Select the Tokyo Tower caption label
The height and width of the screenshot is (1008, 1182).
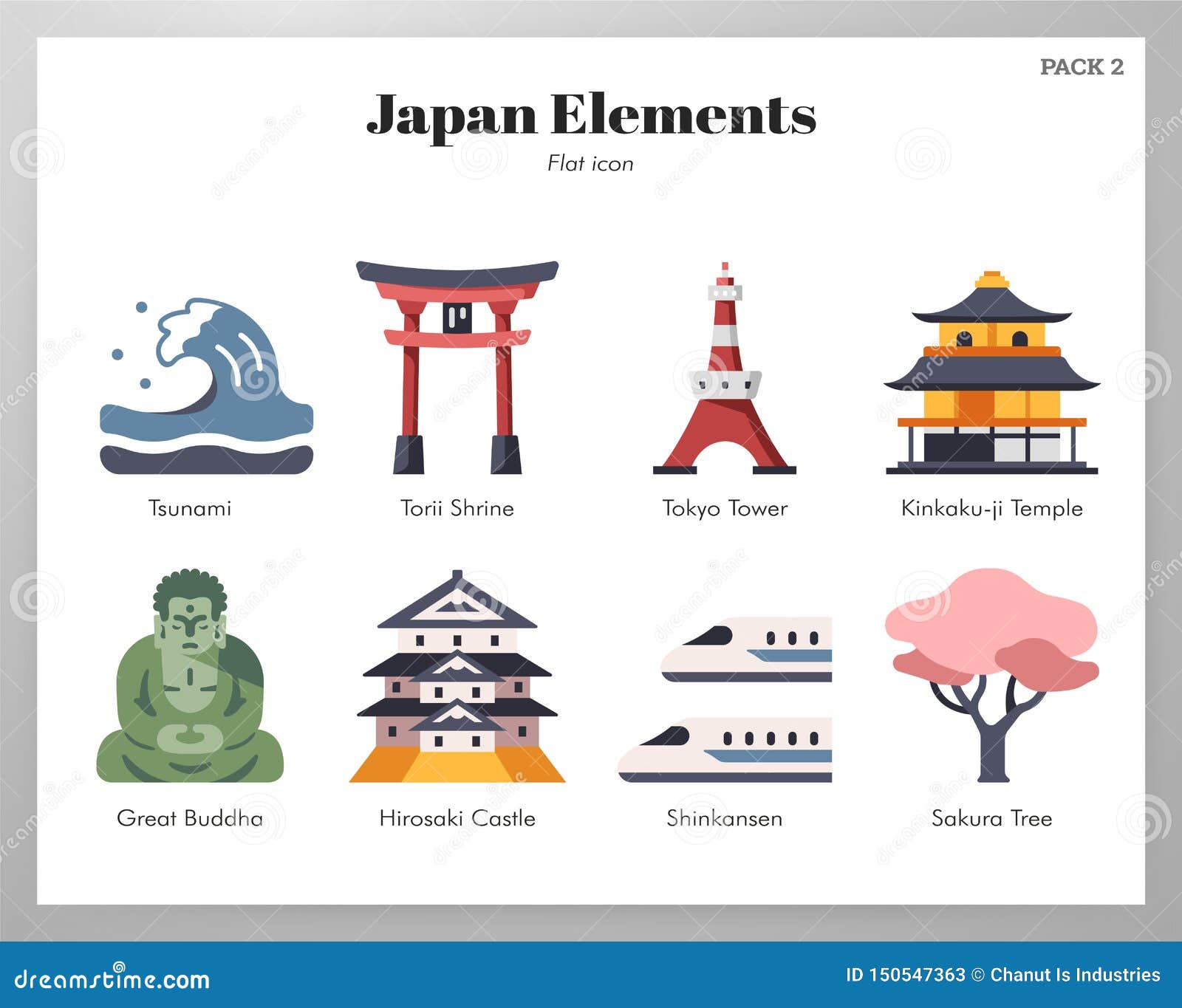point(723,508)
